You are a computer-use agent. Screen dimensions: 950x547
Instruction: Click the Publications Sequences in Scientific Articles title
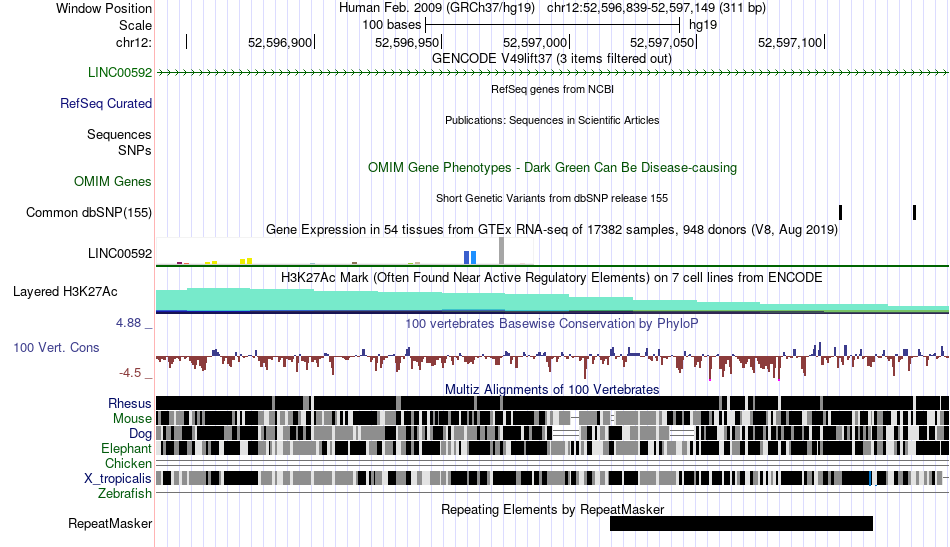[552, 121]
